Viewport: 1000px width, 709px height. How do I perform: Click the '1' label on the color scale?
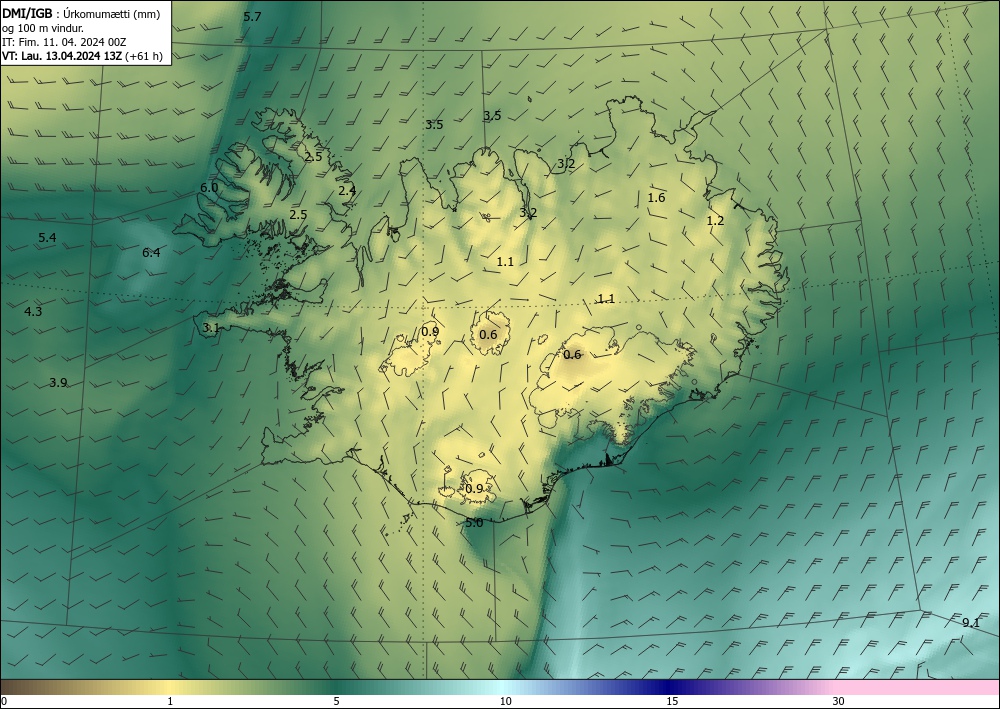170,701
